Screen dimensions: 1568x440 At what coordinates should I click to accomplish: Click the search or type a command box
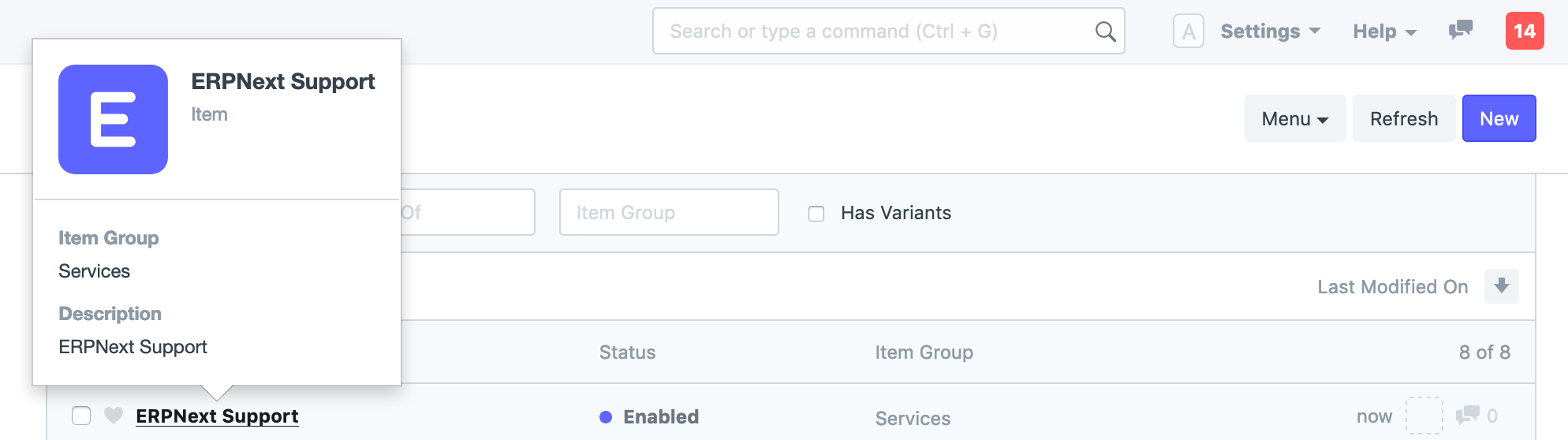click(x=888, y=32)
